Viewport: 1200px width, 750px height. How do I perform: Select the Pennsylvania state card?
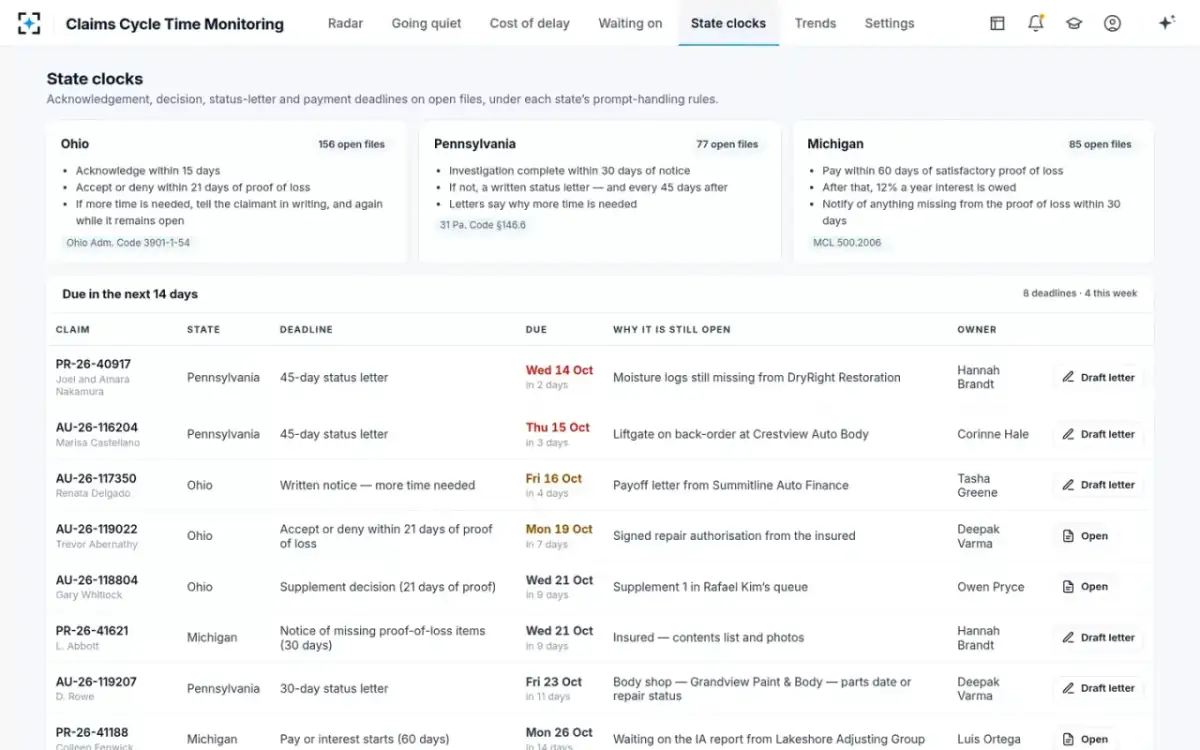pos(600,192)
